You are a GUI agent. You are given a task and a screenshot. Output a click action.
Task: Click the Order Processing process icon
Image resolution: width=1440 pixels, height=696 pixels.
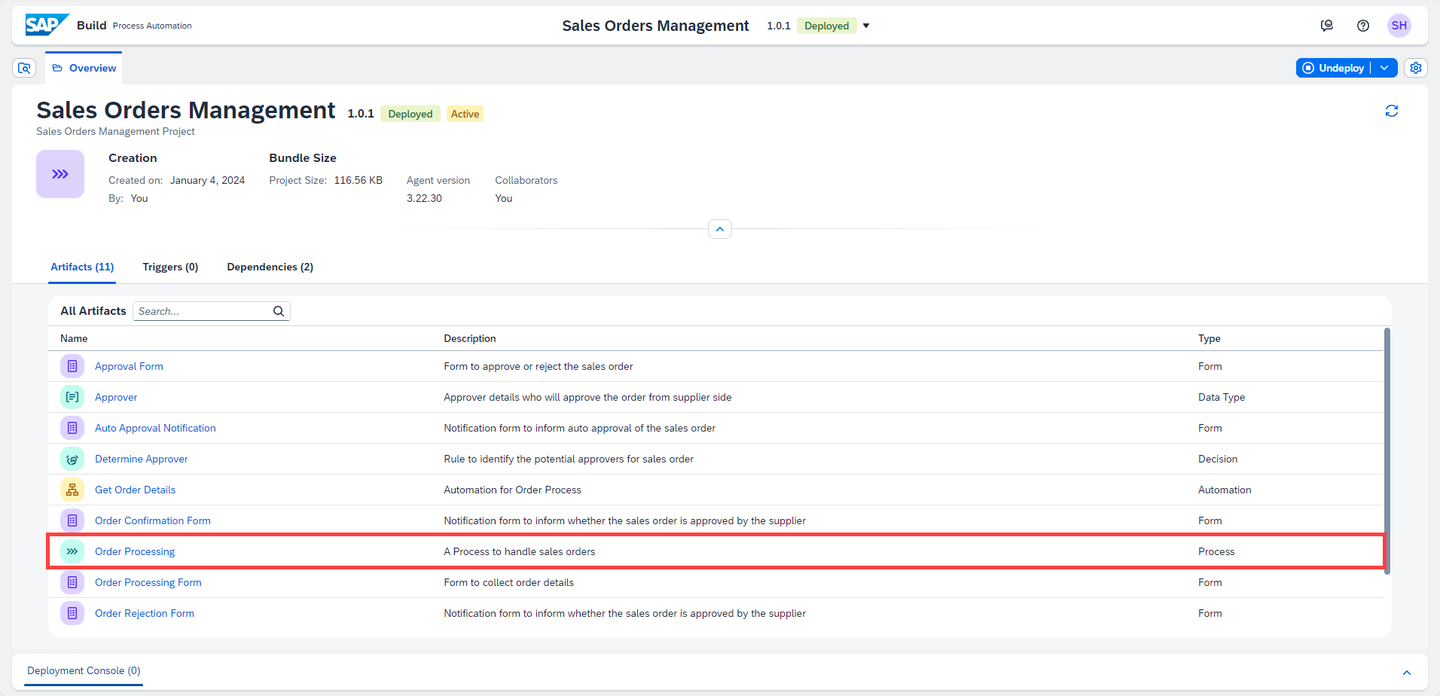(72, 552)
